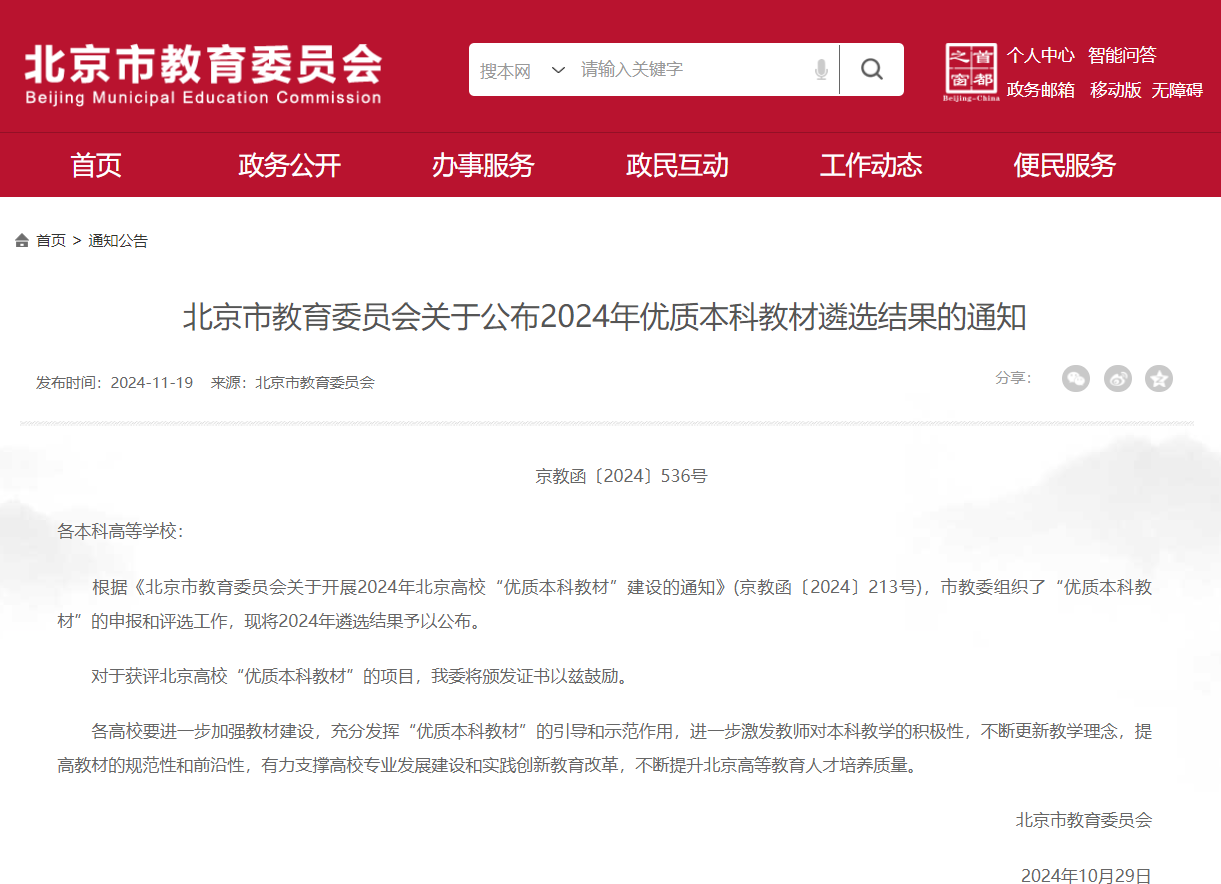Open the 工作动态 navigation item

click(x=871, y=165)
